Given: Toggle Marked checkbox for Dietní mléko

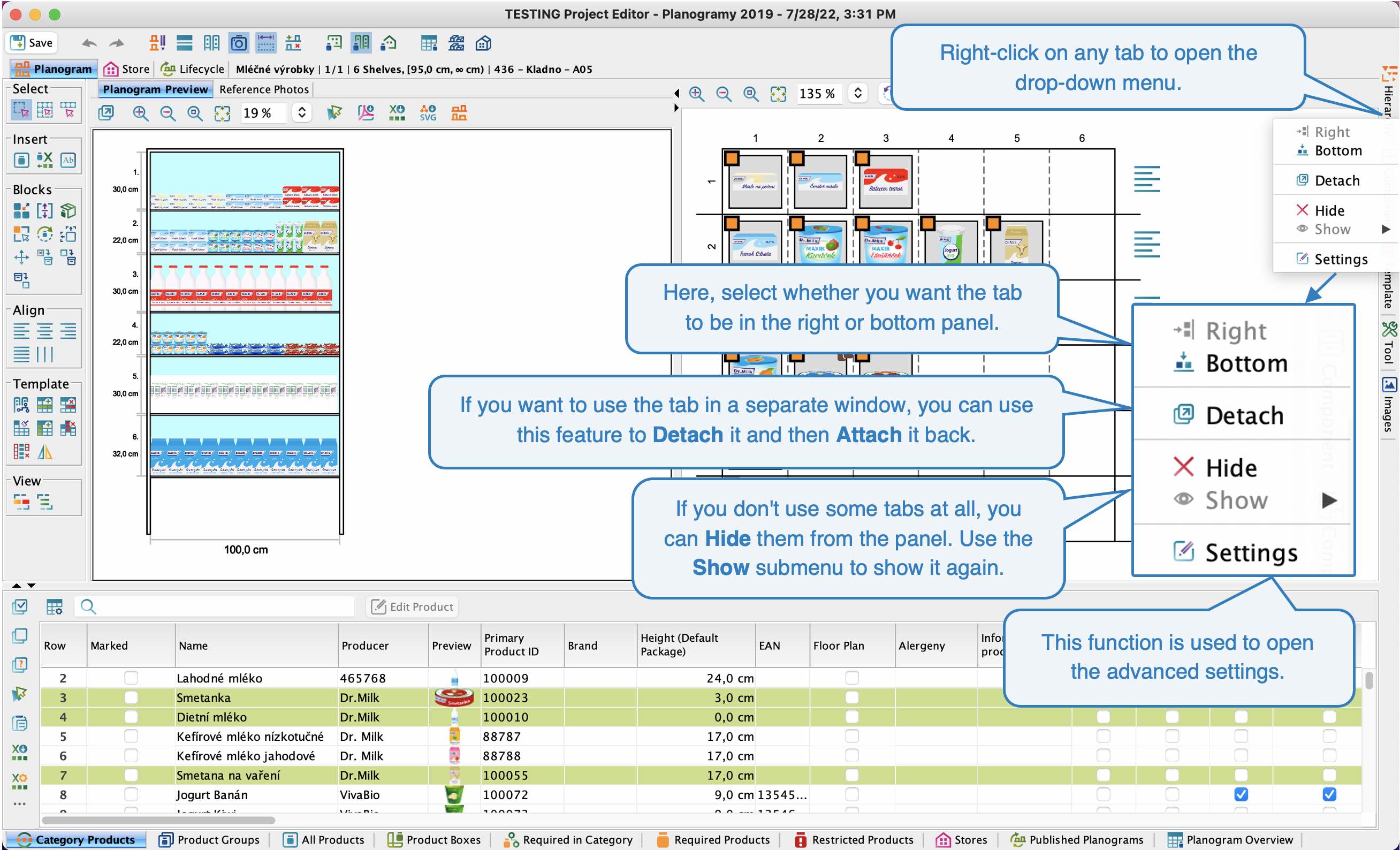Looking at the screenshot, I should (131, 717).
